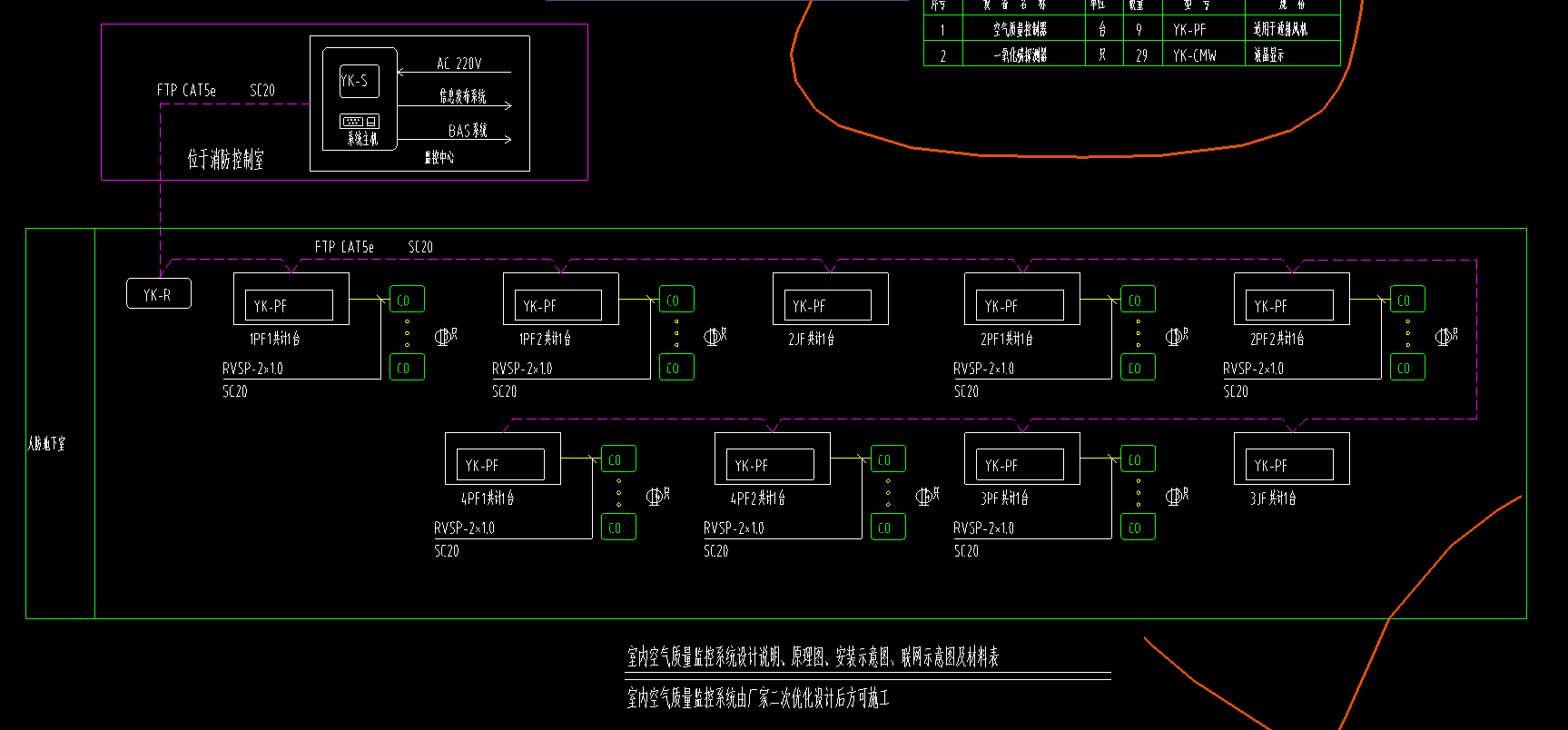This screenshot has width=1568, height=730.
Task: Pick the upper CO detector of 1PF2
Action: click(676, 300)
